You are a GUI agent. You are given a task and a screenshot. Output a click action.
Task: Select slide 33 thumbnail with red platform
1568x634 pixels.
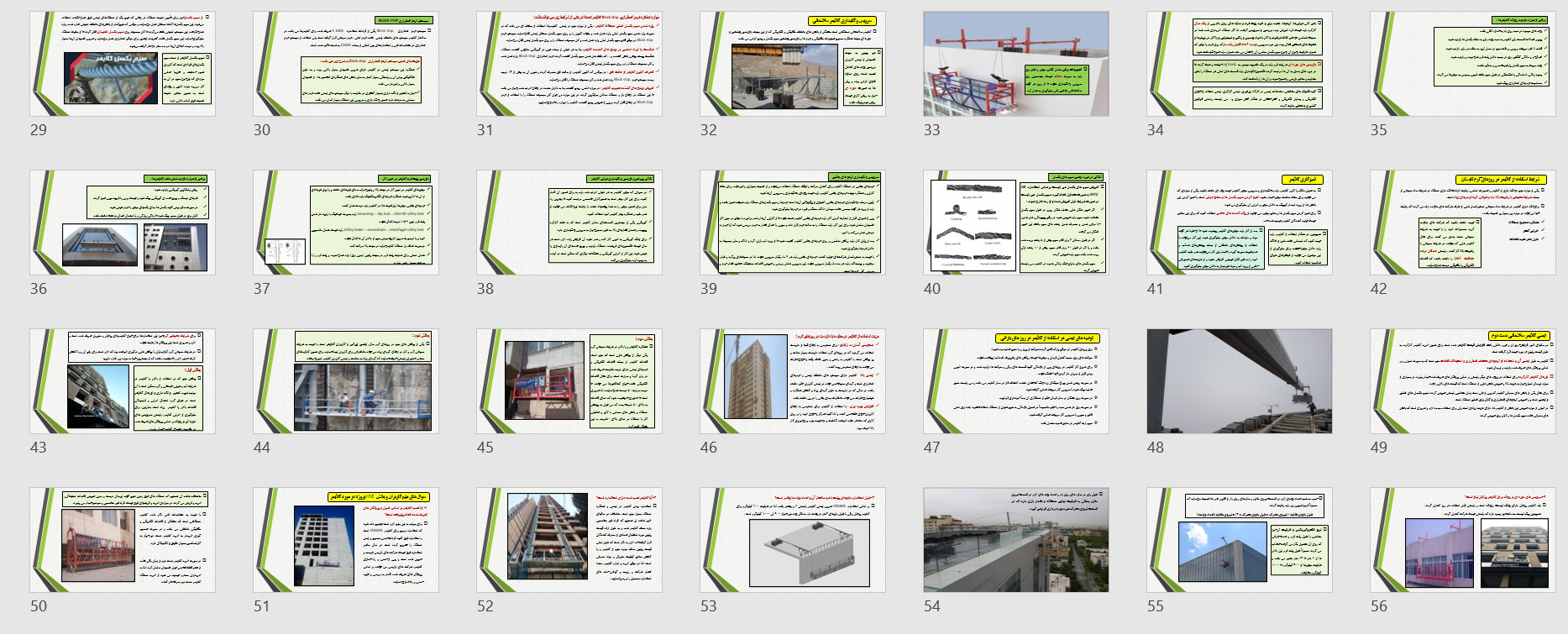(x=1016, y=64)
